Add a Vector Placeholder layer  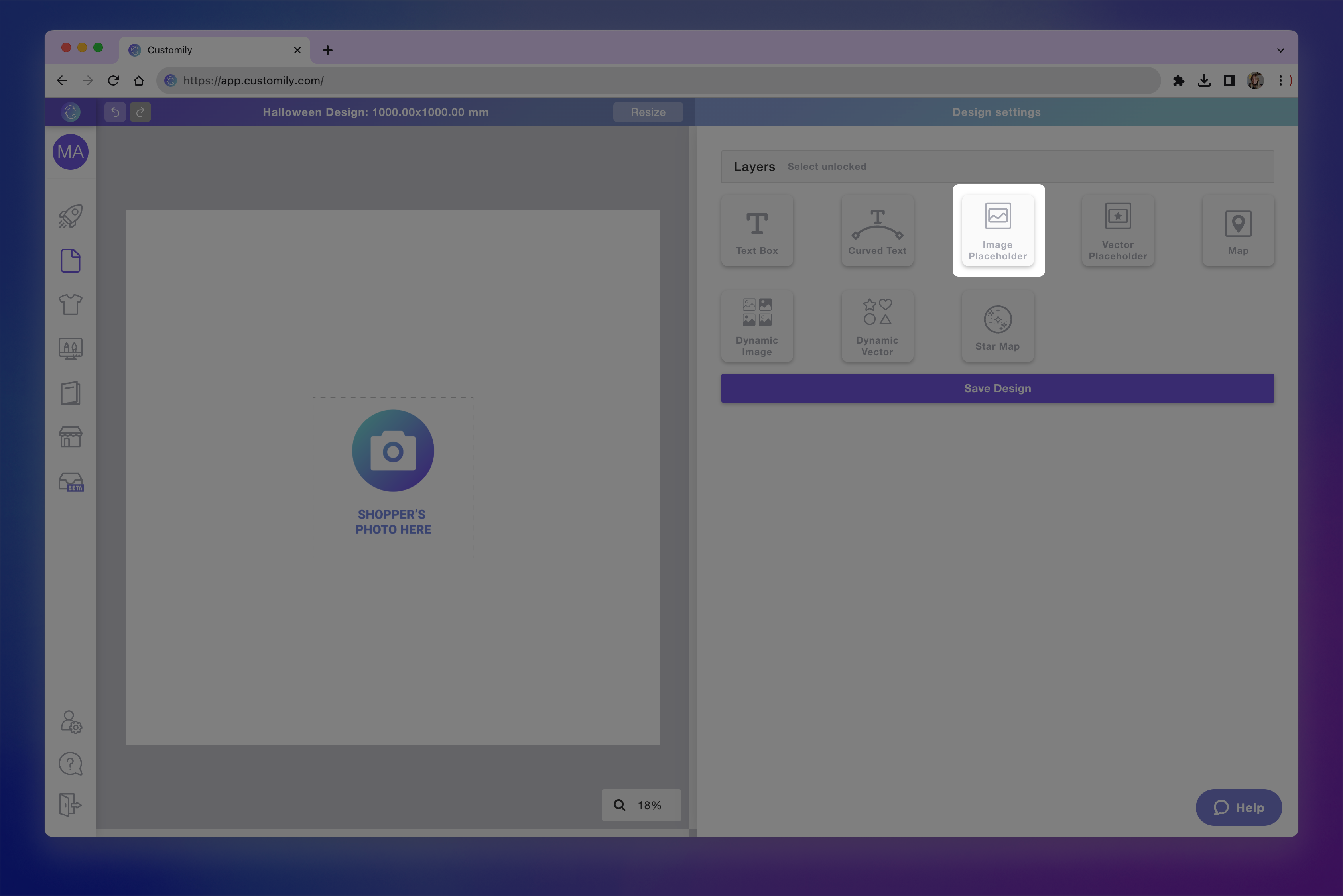tap(1117, 230)
